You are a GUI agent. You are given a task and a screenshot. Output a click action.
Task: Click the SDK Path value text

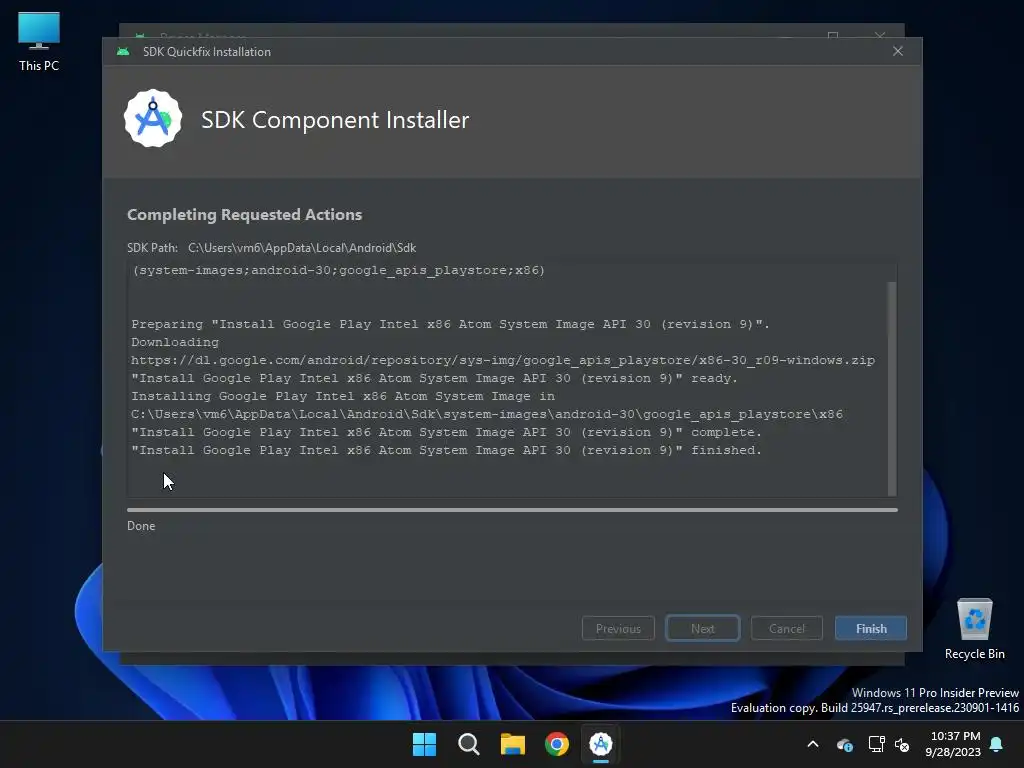click(302, 248)
